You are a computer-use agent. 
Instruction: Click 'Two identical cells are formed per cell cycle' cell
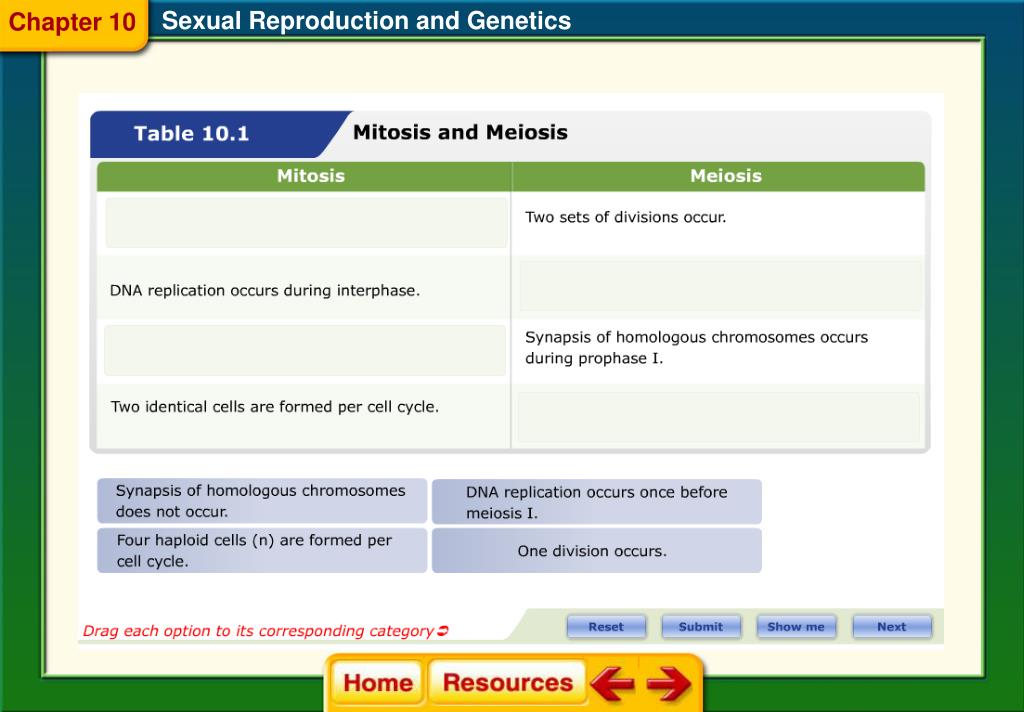(304, 415)
